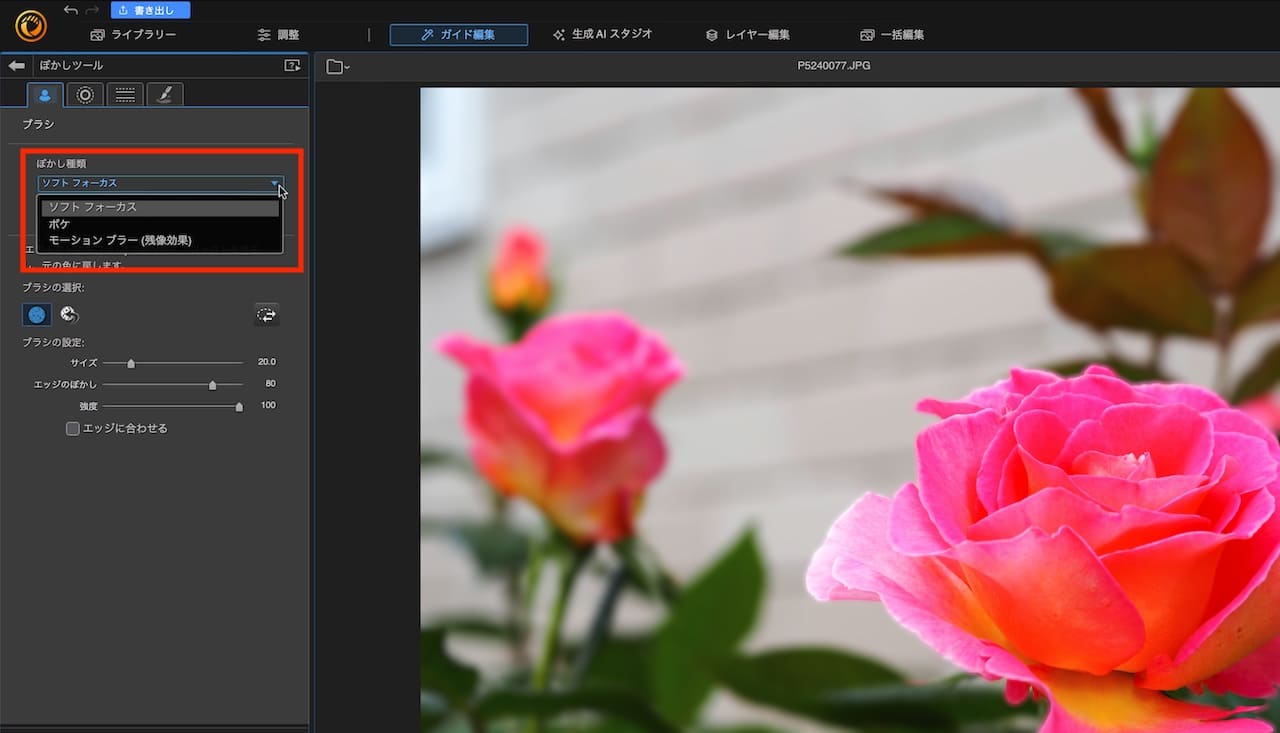
Task: Undo the last action with the left-curved arrow
Action: click(70, 10)
